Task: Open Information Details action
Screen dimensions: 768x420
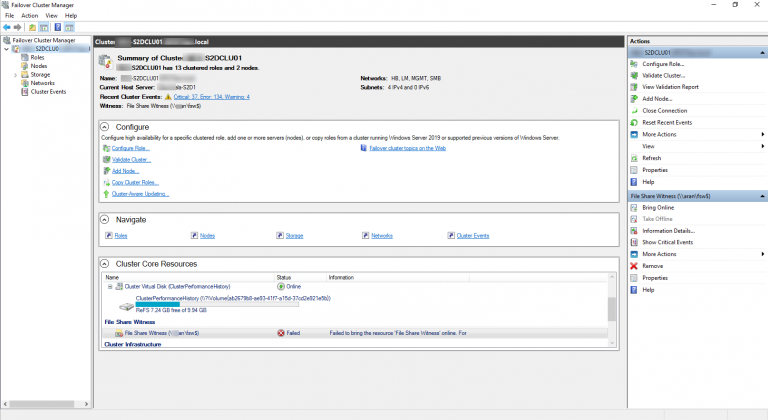Action: pyautogui.click(x=669, y=231)
